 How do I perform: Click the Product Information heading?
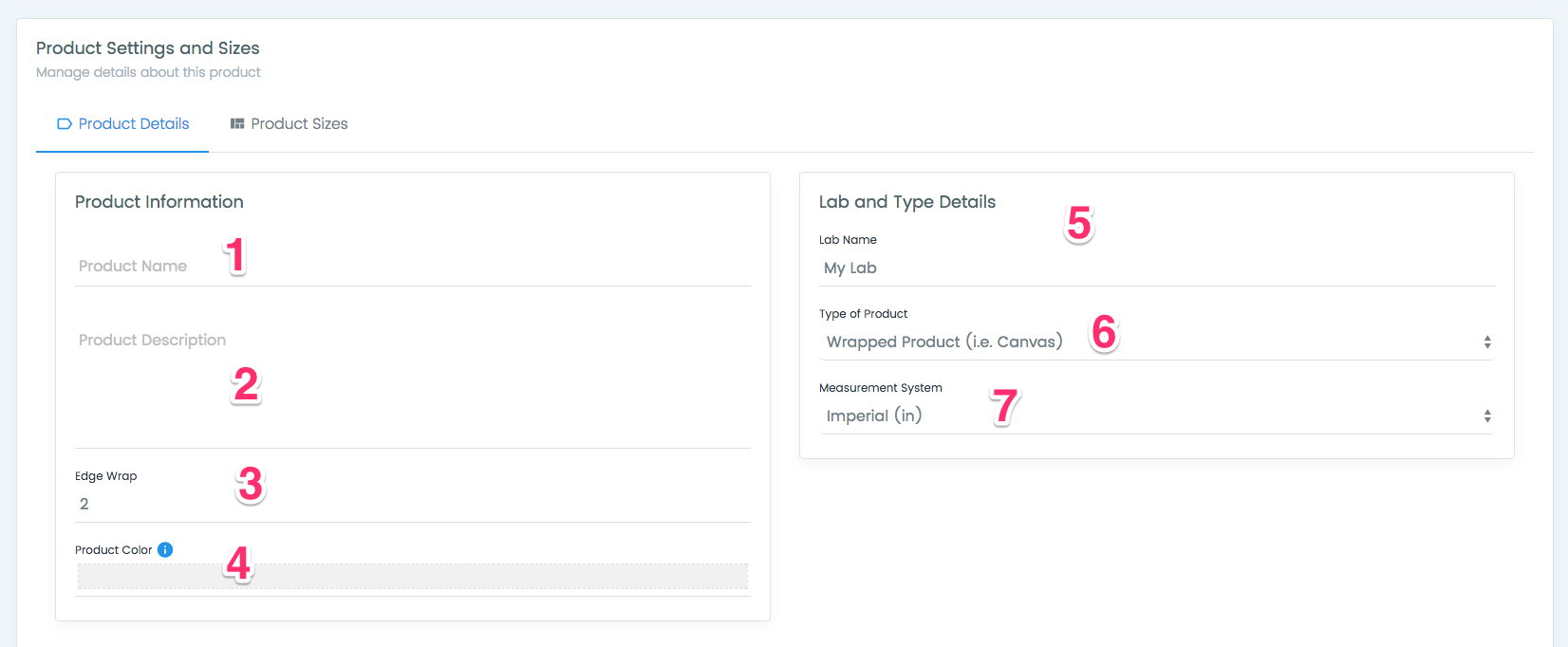point(159,202)
